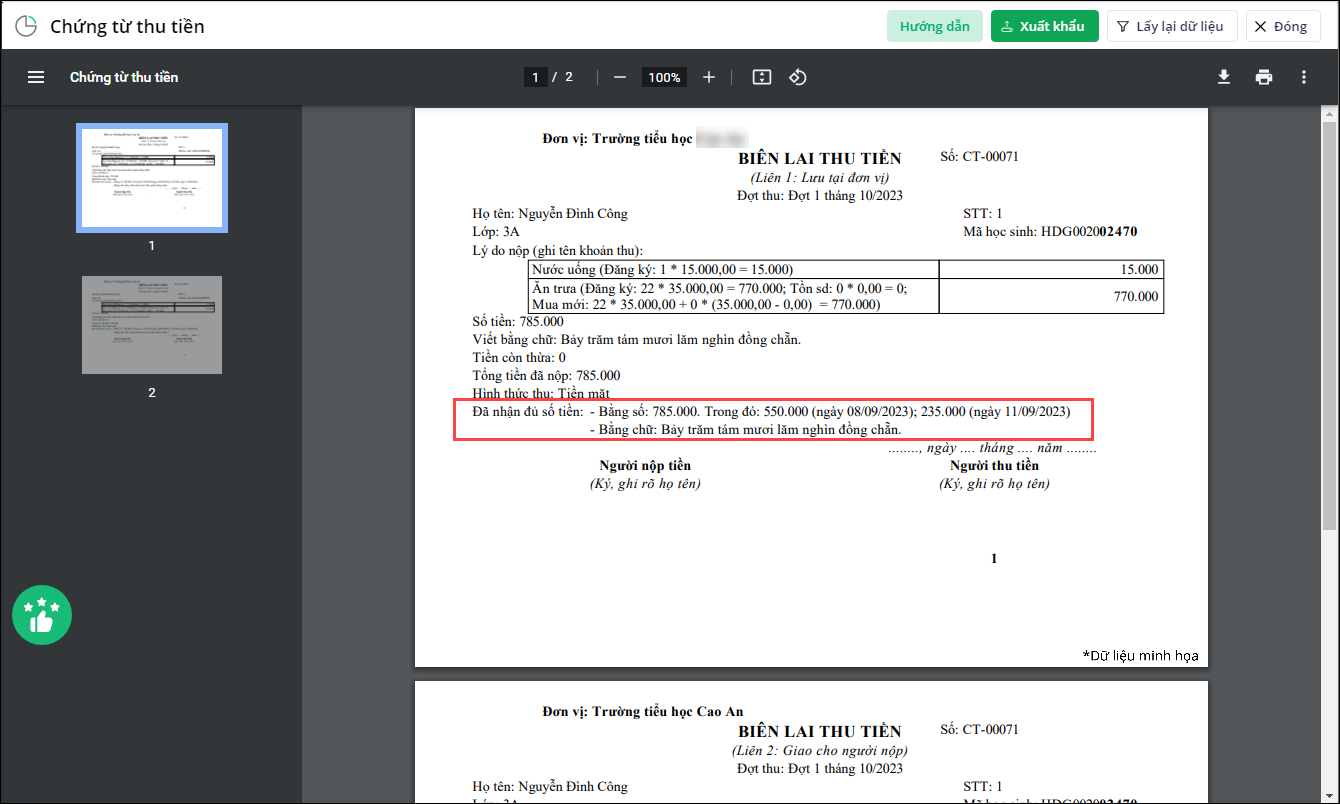Click the green thumbs-up feedback button
Image resolution: width=1340 pixels, height=804 pixels.
tap(42, 615)
